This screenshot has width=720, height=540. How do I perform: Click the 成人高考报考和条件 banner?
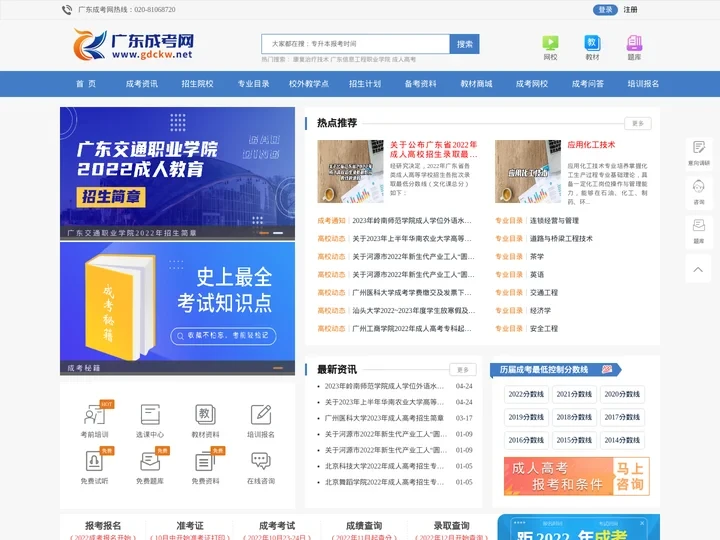coord(577,476)
